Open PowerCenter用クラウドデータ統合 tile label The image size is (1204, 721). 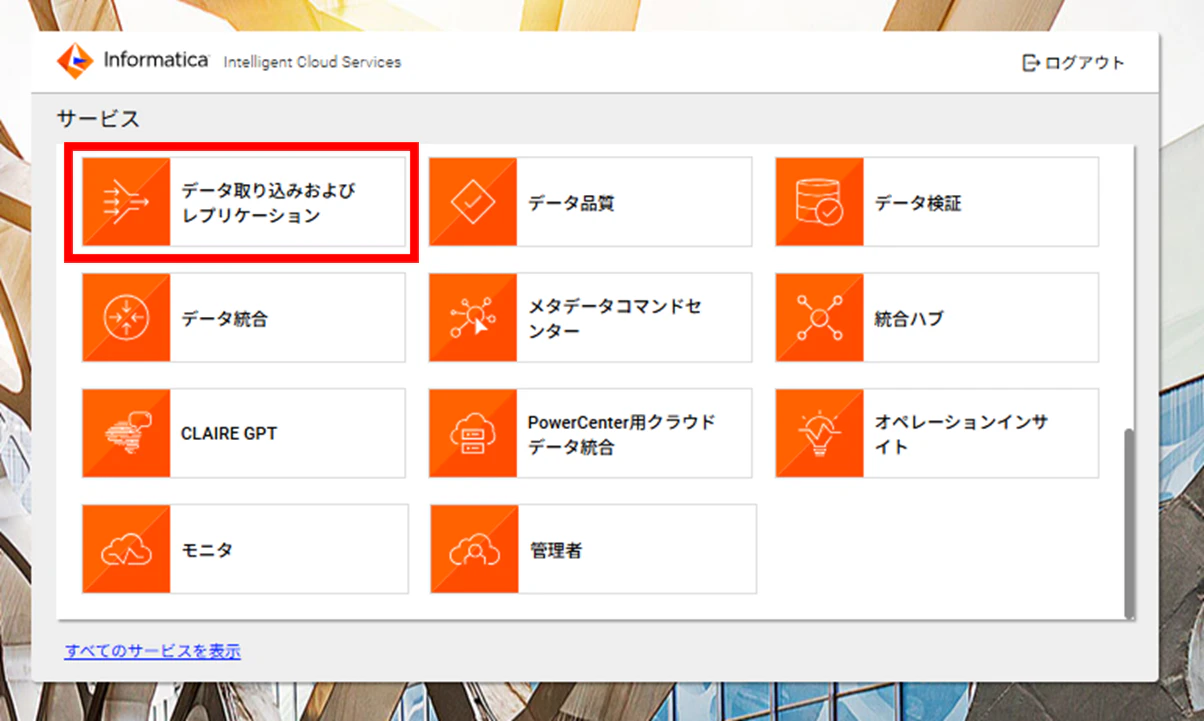click(x=622, y=434)
